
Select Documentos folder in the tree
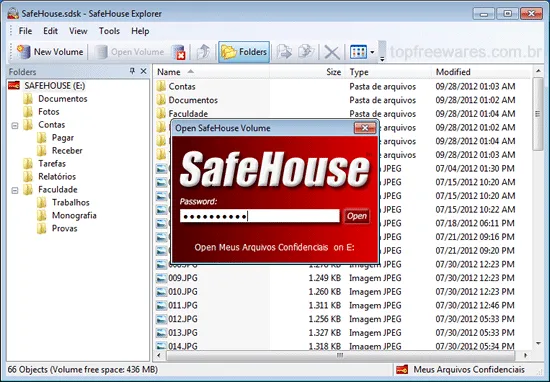[62, 99]
